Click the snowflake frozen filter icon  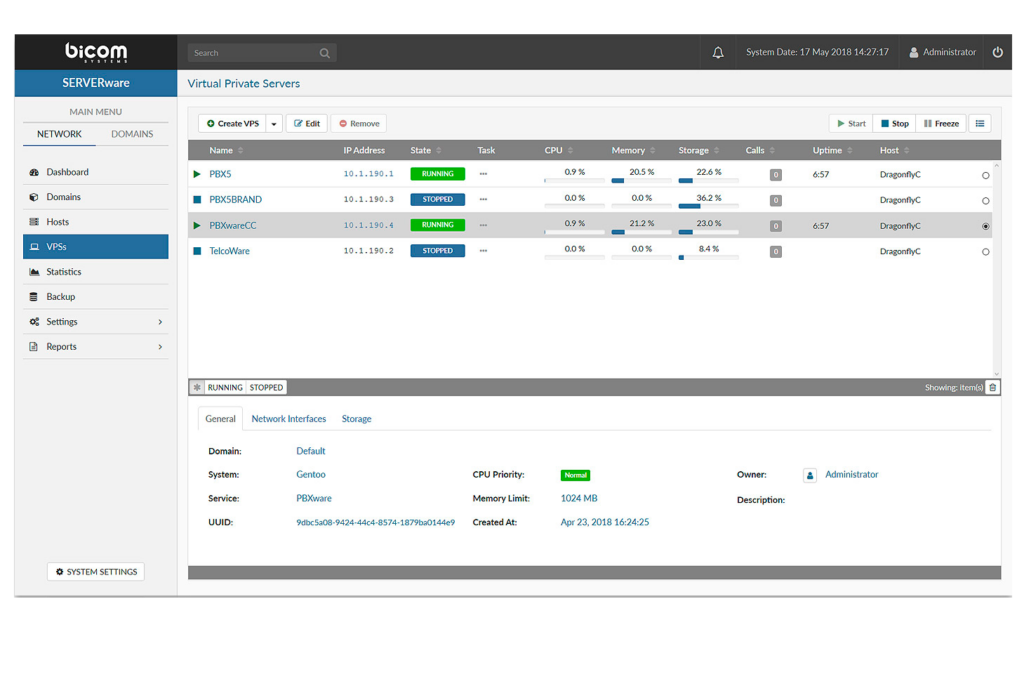coord(197,387)
